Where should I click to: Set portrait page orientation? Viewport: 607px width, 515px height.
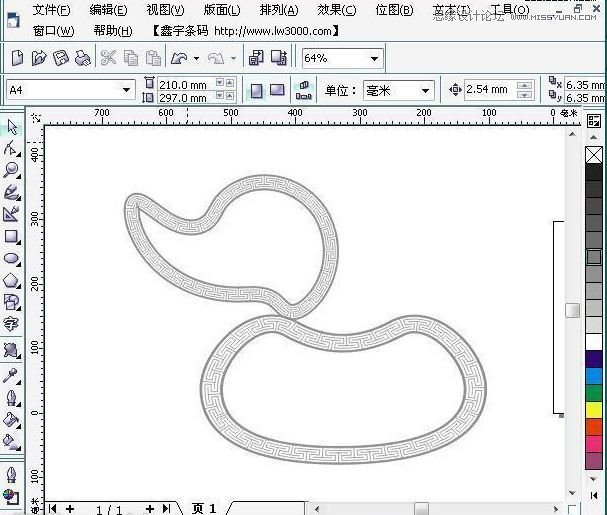click(256, 91)
